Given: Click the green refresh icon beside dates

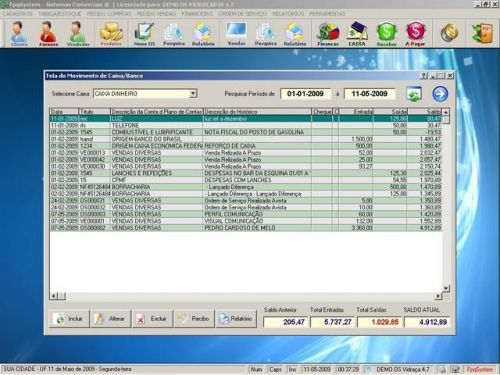Looking at the screenshot, I should [x=414, y=94].
